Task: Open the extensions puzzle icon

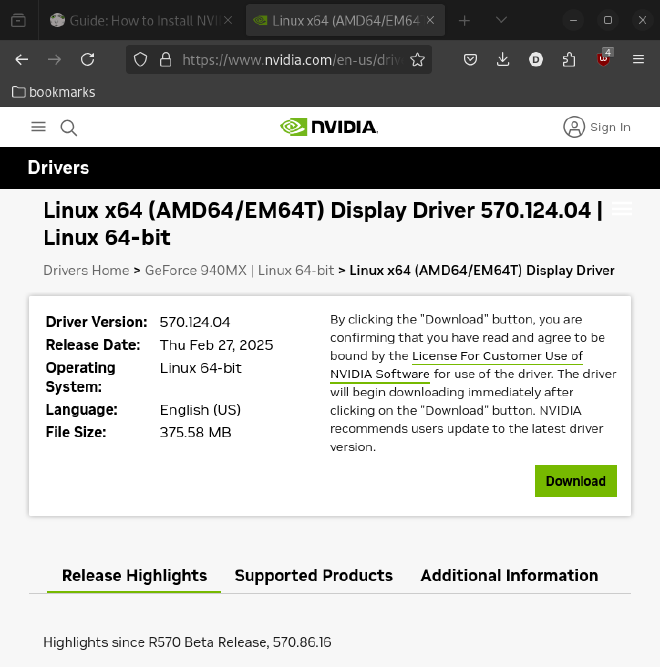Action: (569, 60)
